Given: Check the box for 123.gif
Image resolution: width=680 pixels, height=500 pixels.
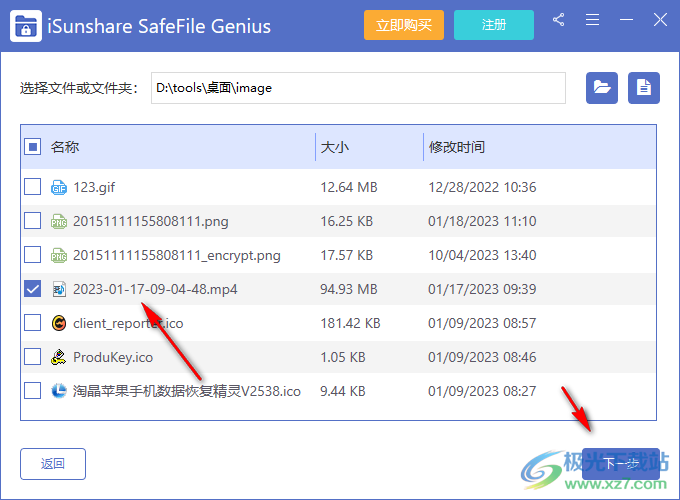Looking at the screenshot, I should [33, 187].
